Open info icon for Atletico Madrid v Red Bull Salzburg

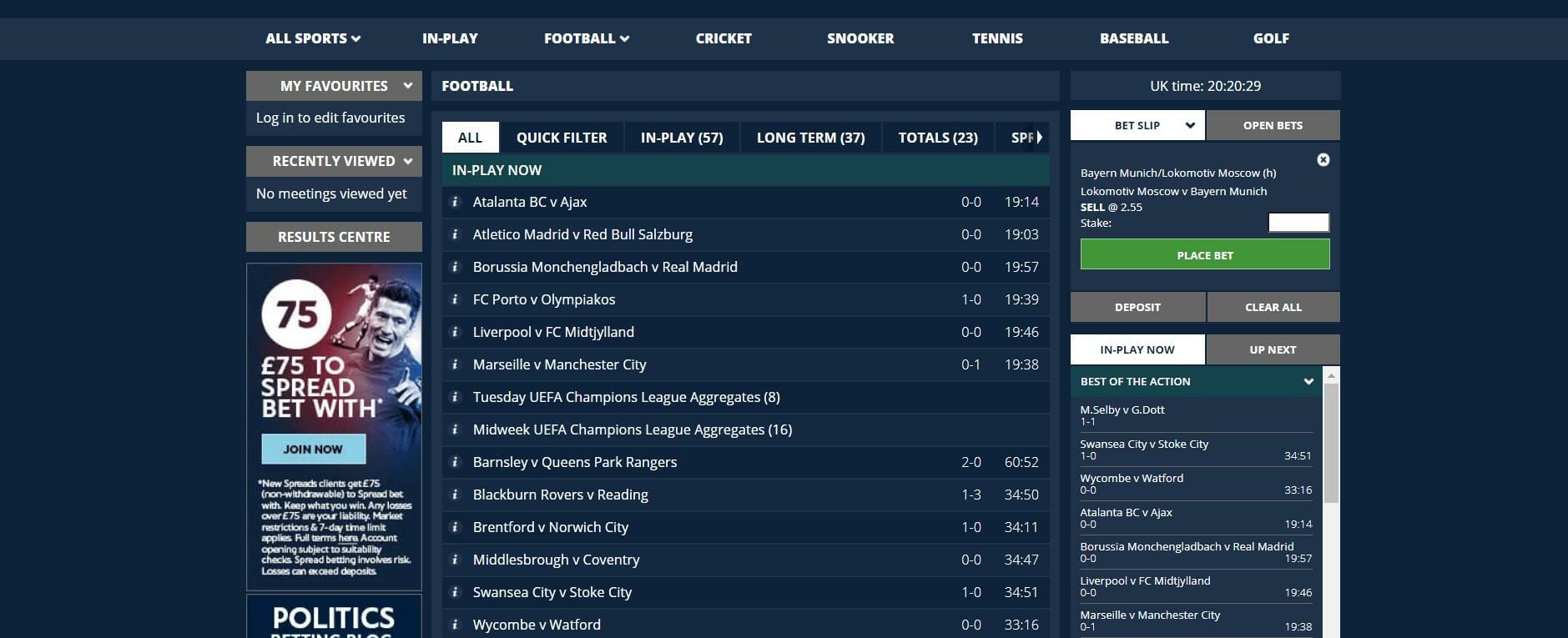click(x=455, y=234)
